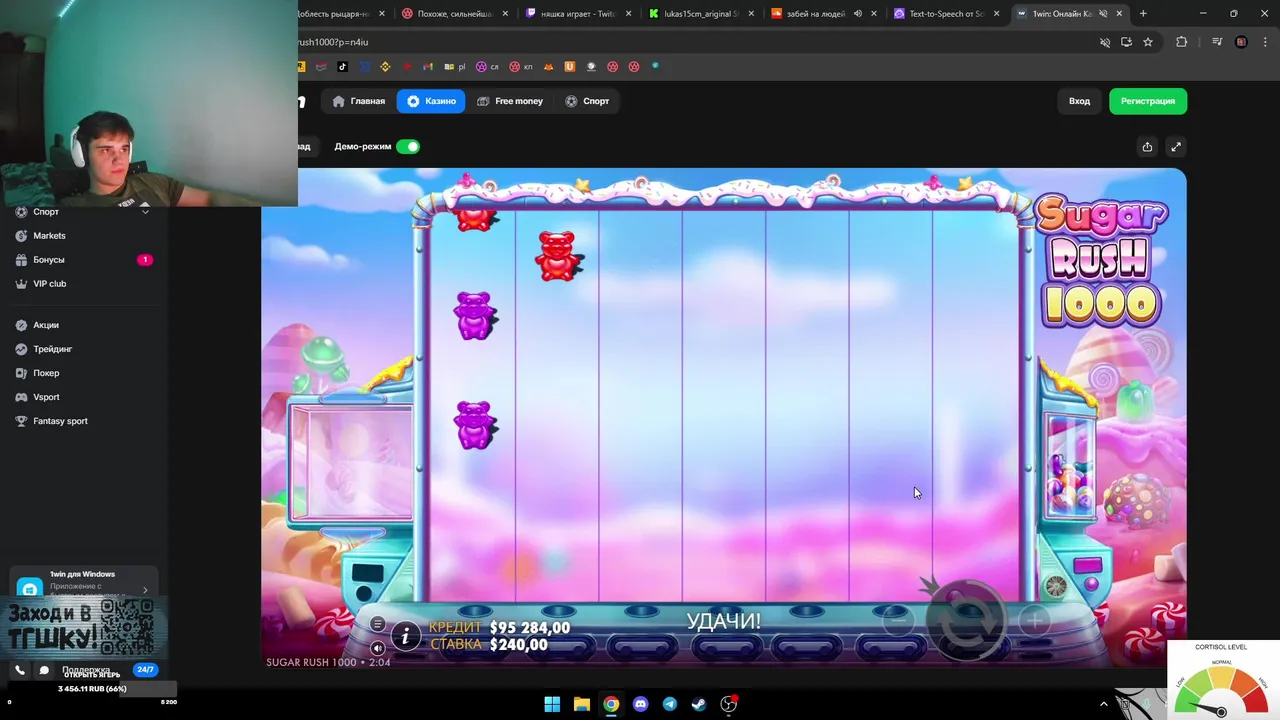
Task: Switch to the Text-to-Speech tab
Action: tap(947, 14)
